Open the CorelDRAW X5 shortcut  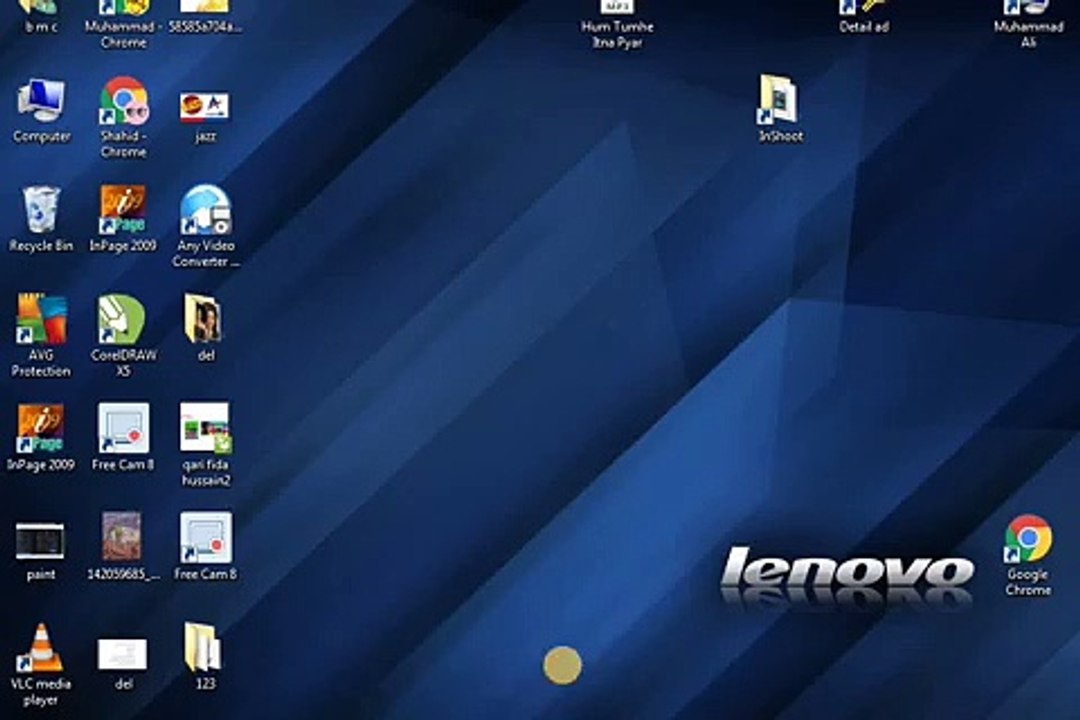[123, 336]
